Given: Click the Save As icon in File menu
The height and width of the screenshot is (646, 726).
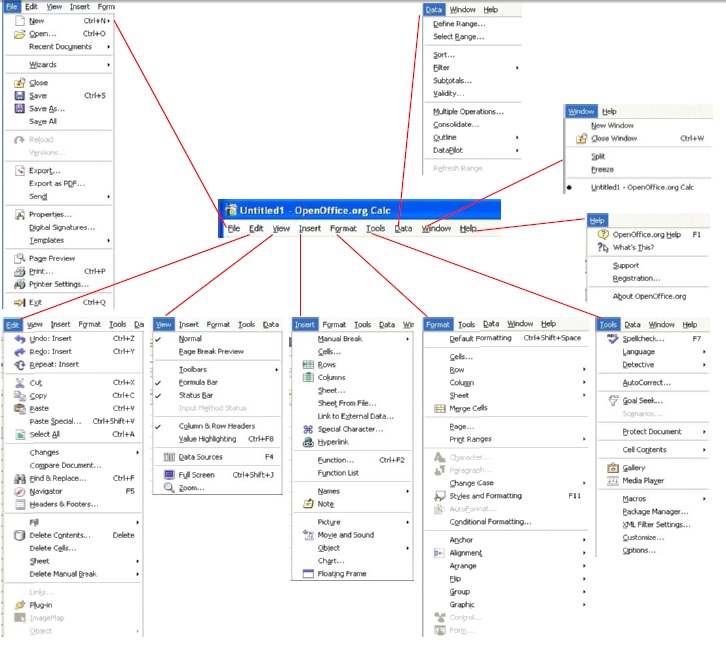Looking at the screenshot, I should point(19,109).
